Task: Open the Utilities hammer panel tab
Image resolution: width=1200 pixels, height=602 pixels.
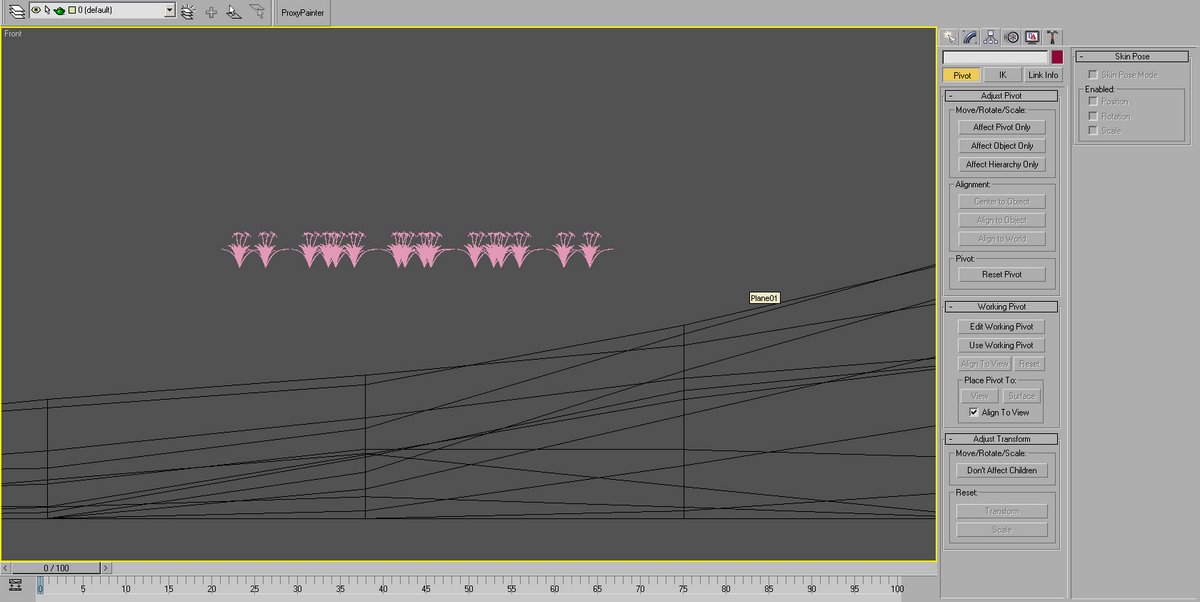Action: 1052,37
